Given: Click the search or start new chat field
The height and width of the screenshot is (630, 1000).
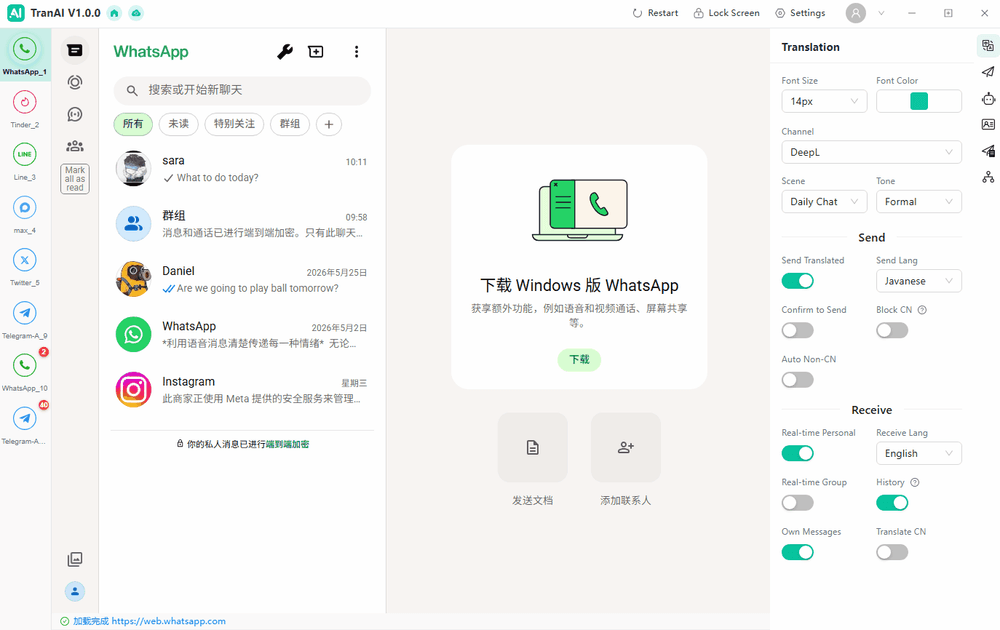Looking at the screenshot, I should click(x=242, y=91).
